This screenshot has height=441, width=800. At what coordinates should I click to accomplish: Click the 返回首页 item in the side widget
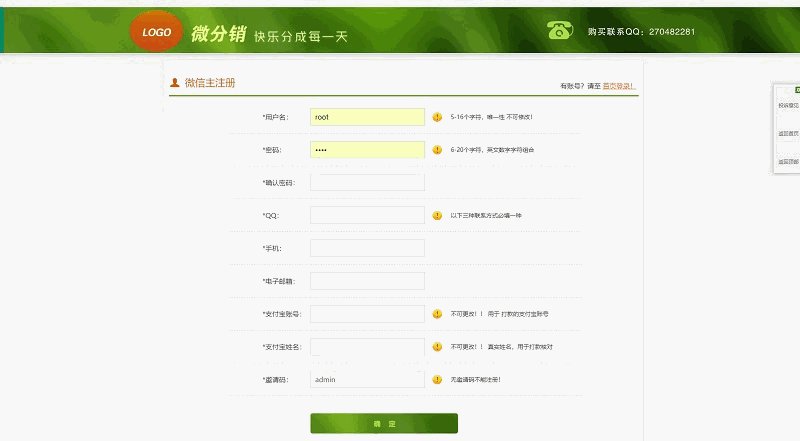789,133
